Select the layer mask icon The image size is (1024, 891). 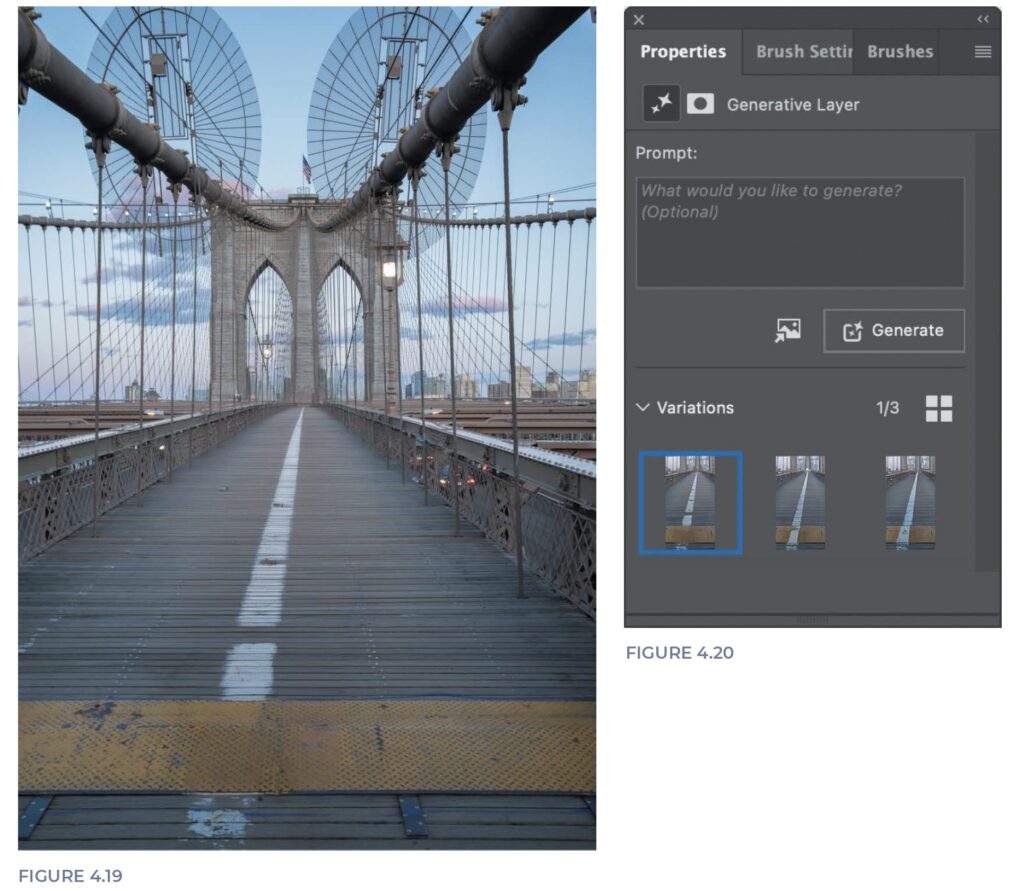click(700, 104)
